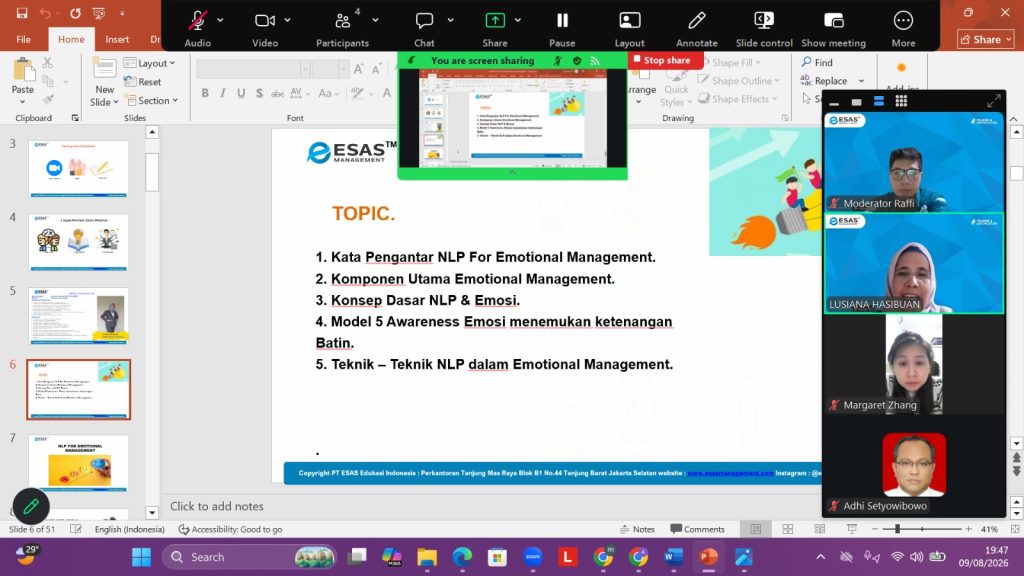The width and height of the screenshot is (1024, 576).
Task: Adjust the zoom slider handle
Action: pos(897,529)
